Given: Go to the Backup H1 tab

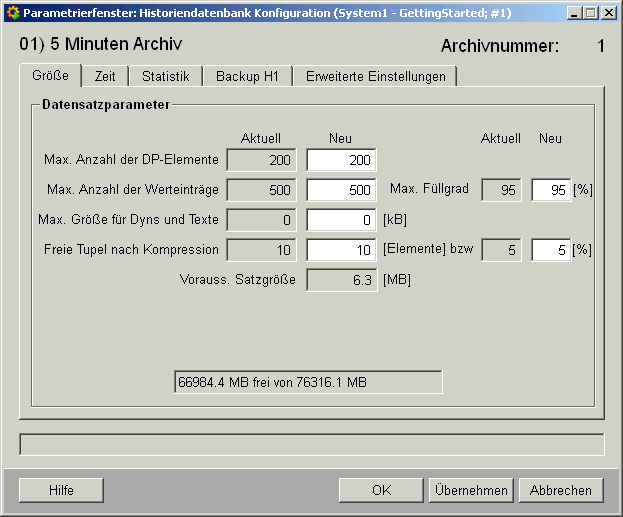Looking at the screenshot, I should [247, 77].
